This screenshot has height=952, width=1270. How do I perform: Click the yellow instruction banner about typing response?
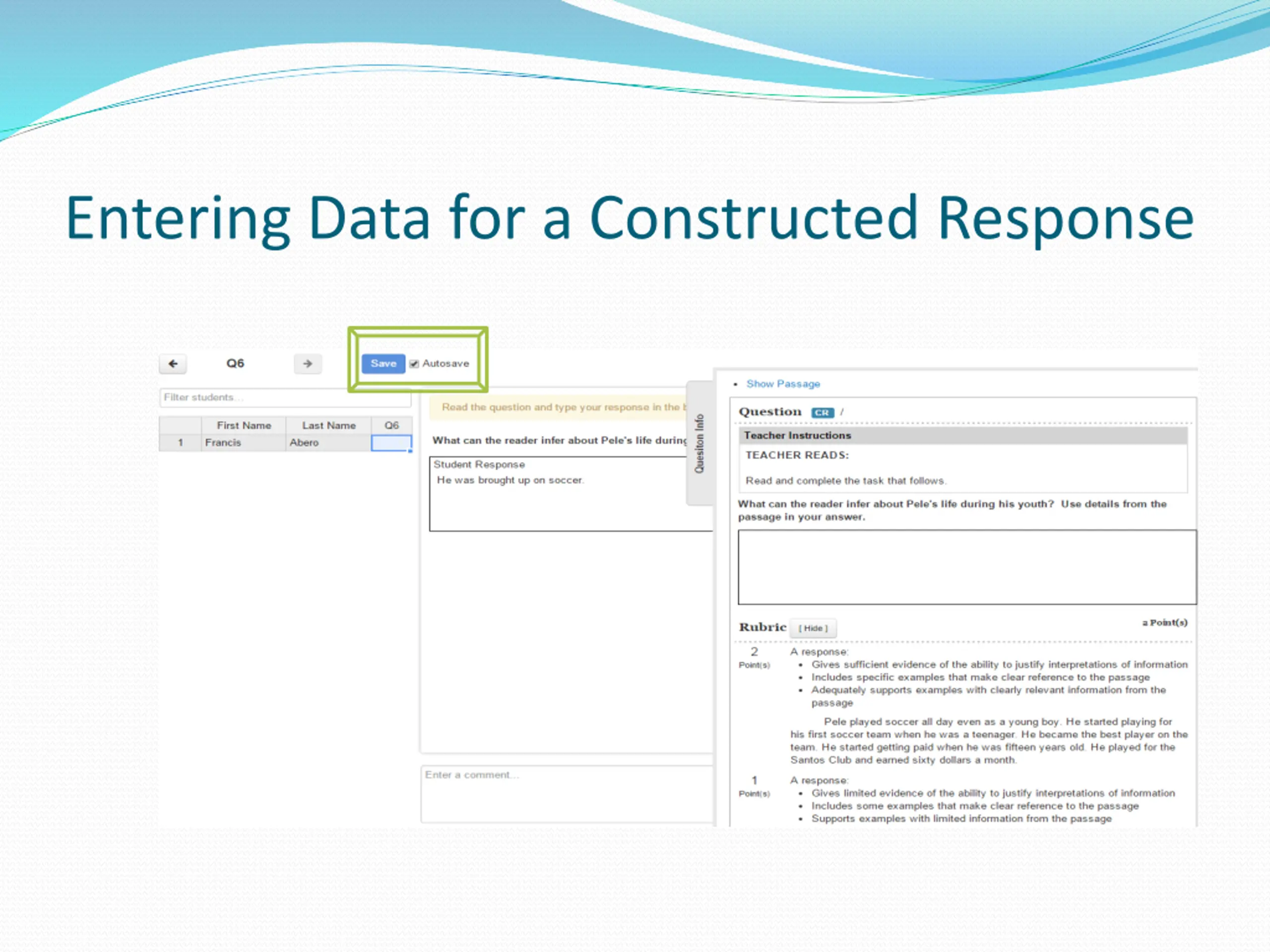(558, 408)
